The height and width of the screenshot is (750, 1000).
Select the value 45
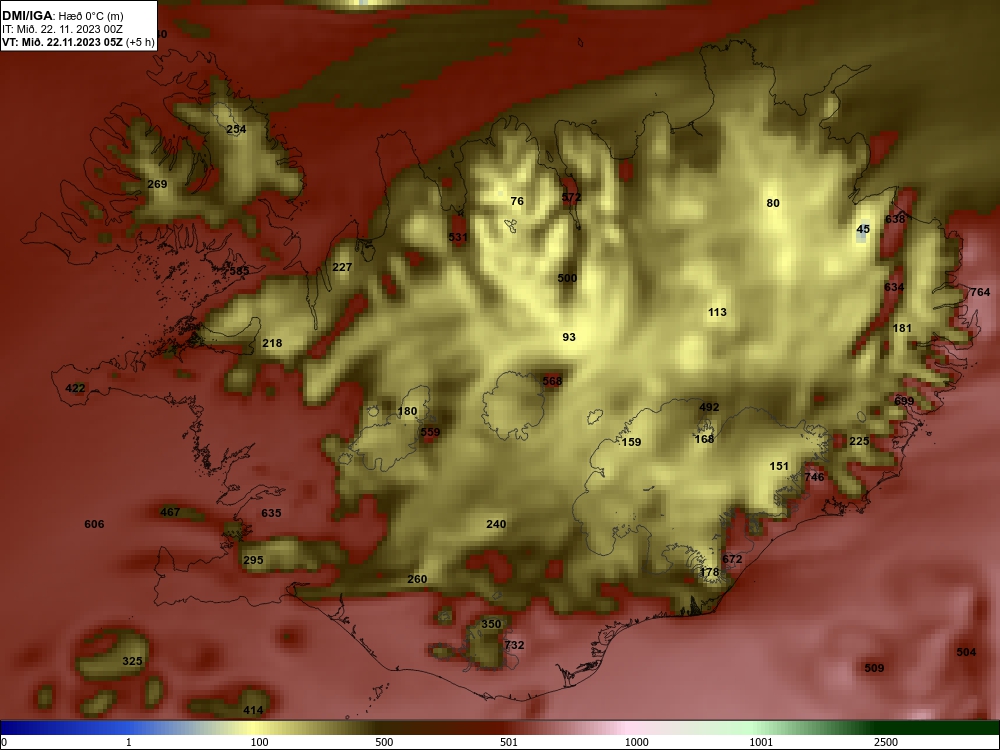(x=863, y=229)
